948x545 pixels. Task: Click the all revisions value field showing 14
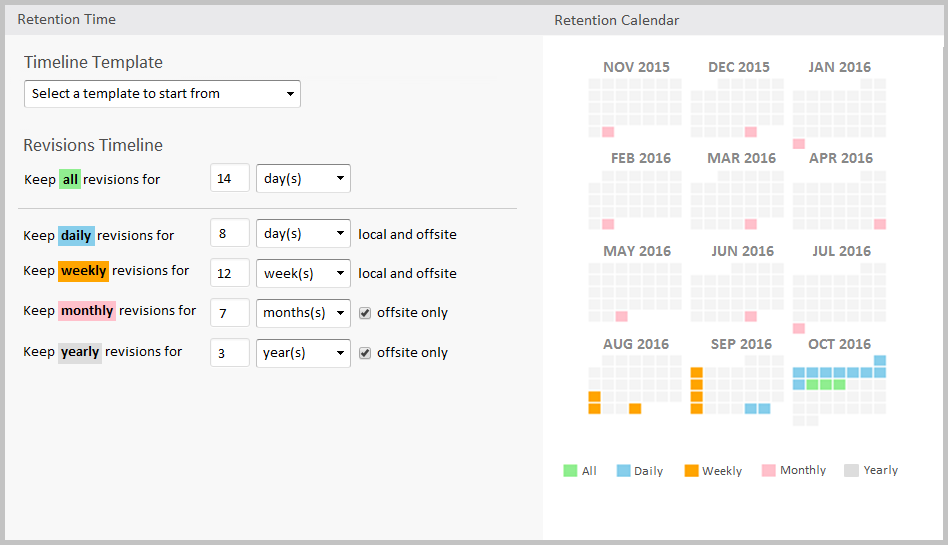(x=230, y=179)
